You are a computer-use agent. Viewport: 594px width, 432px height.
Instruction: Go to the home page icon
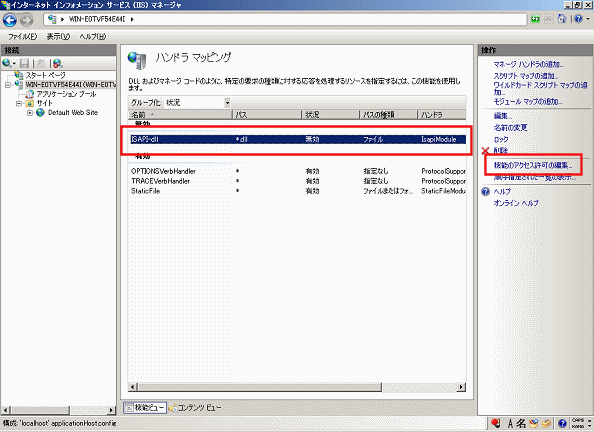[x=562, y=19]
